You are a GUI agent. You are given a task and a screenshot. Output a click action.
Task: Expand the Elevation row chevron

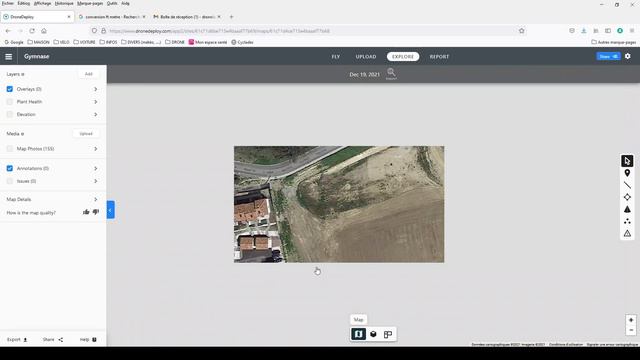(96, 114)
